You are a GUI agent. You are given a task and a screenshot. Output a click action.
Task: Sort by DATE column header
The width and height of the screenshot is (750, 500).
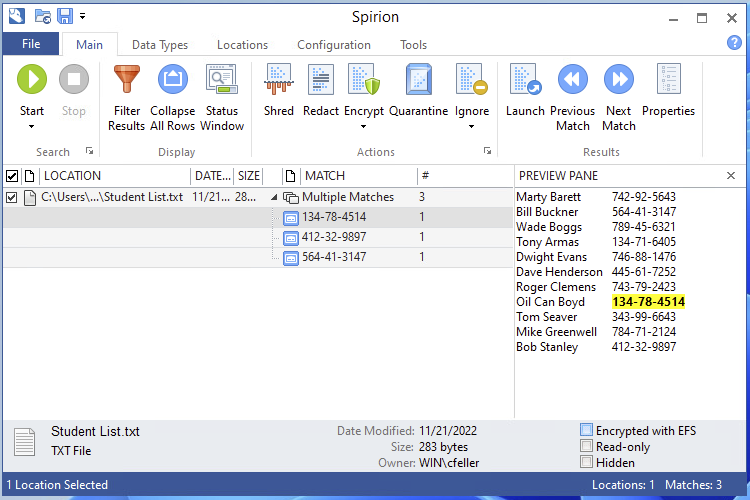click(x=212, y=176)
